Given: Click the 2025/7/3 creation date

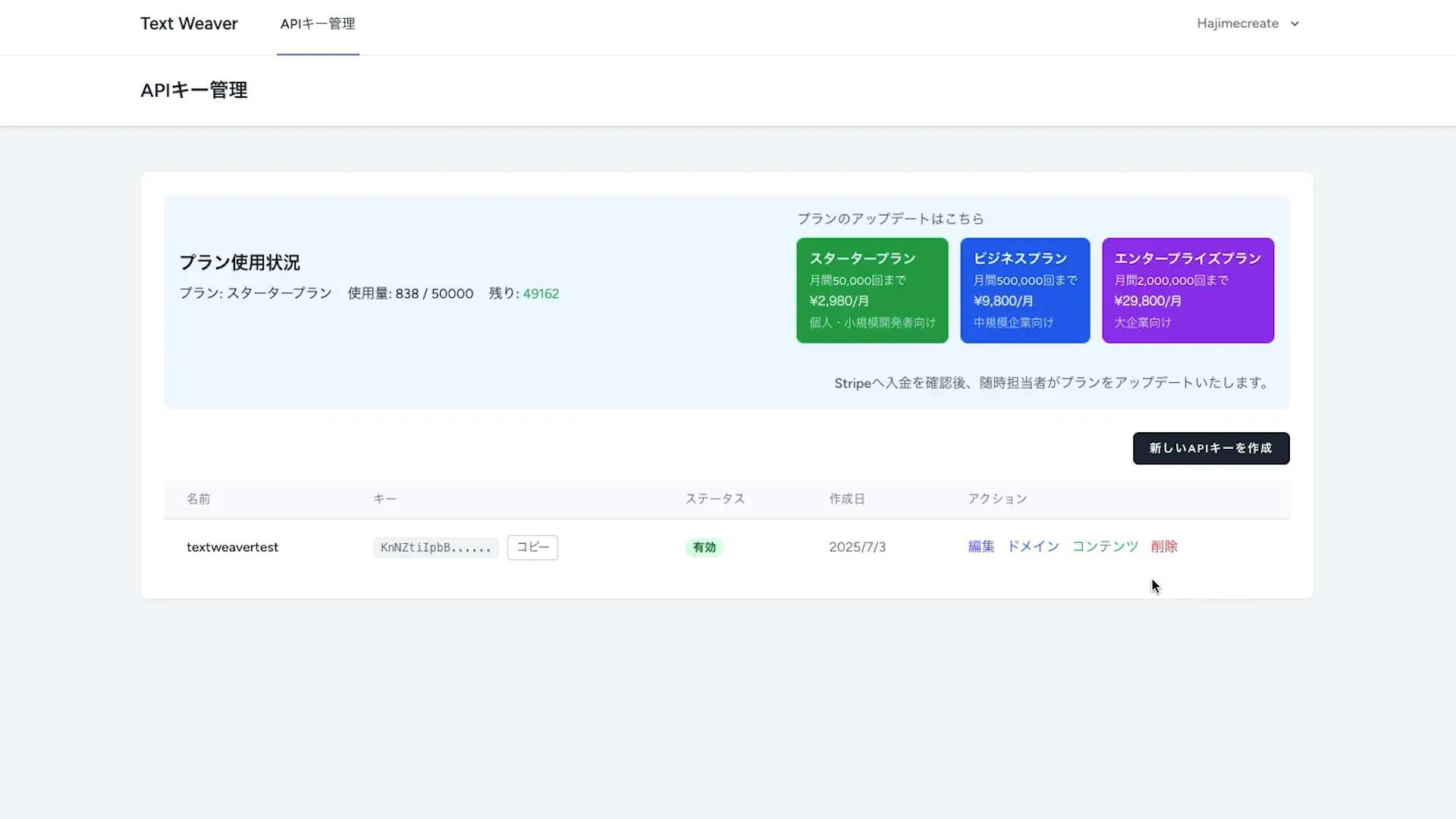Looking at the screenshot, I should (x=857, y=547).
